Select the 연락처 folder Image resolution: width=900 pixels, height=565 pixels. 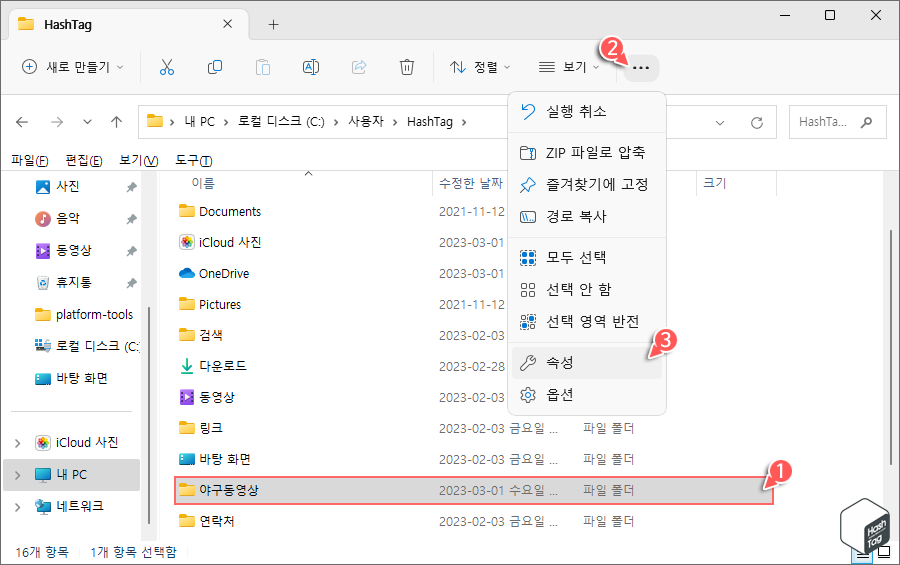(216, 521)
